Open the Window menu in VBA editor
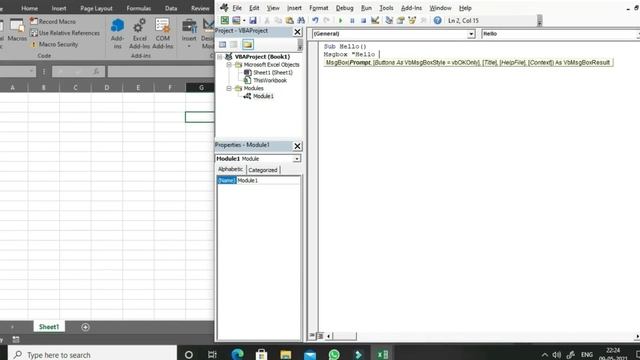This screenshot has width=640, height=360. (440, 8)
